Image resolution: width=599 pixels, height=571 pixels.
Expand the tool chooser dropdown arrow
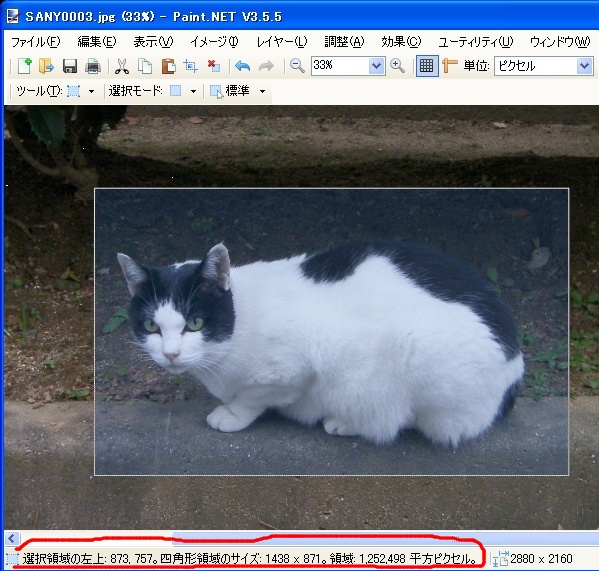[91, 91]
